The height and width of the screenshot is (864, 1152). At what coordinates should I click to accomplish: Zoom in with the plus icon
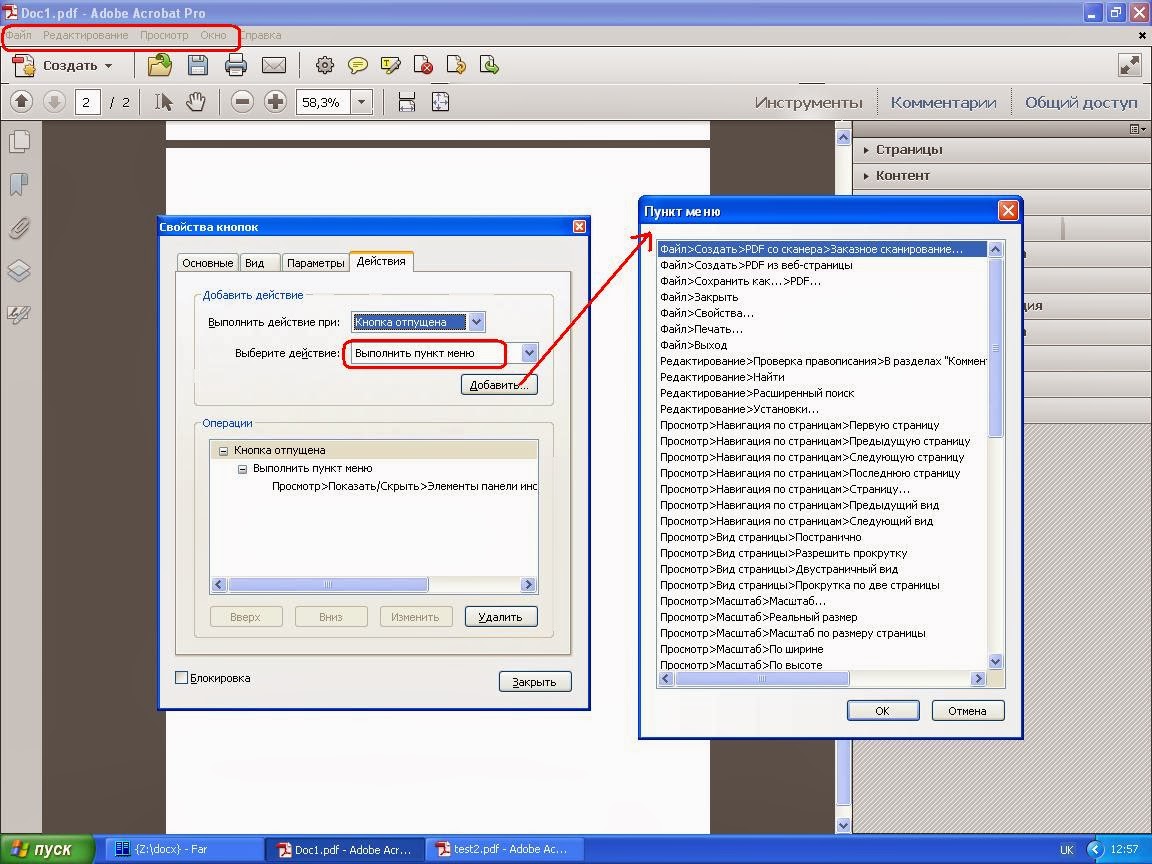276,101
